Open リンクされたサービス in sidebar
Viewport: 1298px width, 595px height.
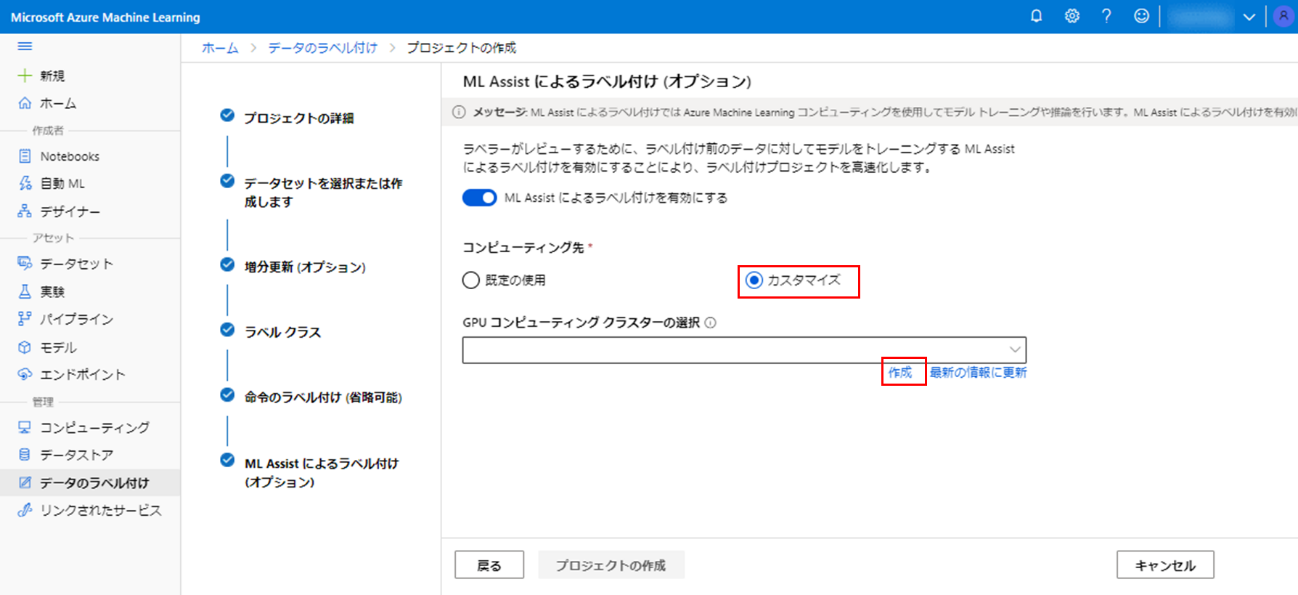[101, 510]
